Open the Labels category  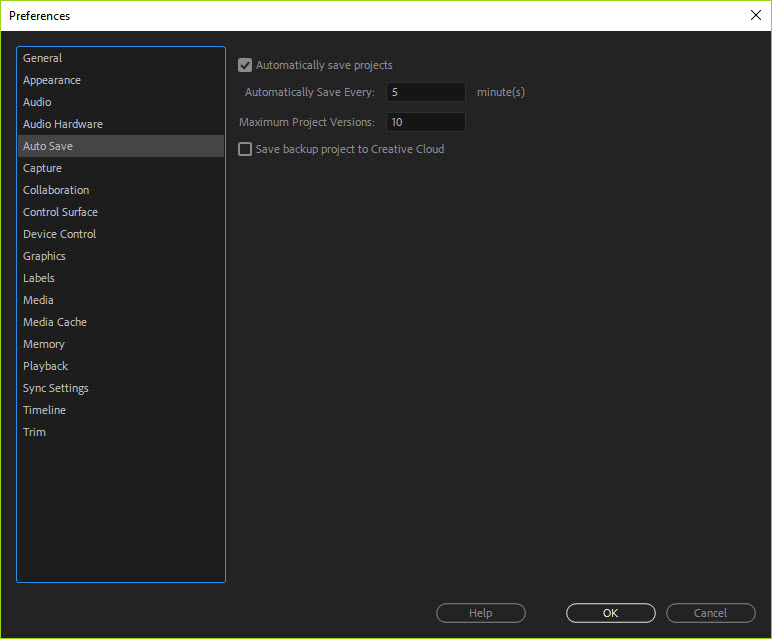point(39,278)
